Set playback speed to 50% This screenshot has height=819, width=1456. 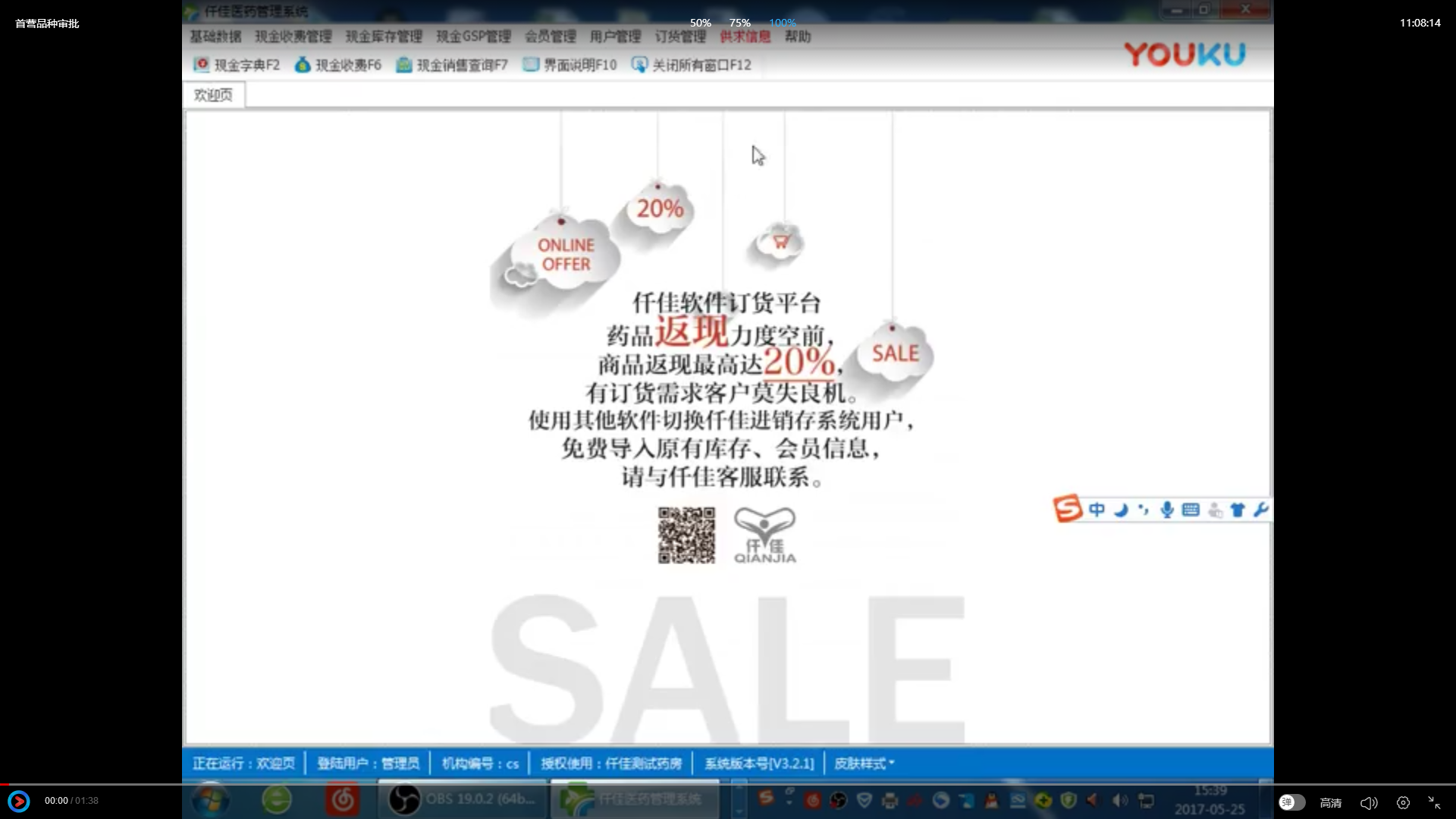click(x=701, y=23)
